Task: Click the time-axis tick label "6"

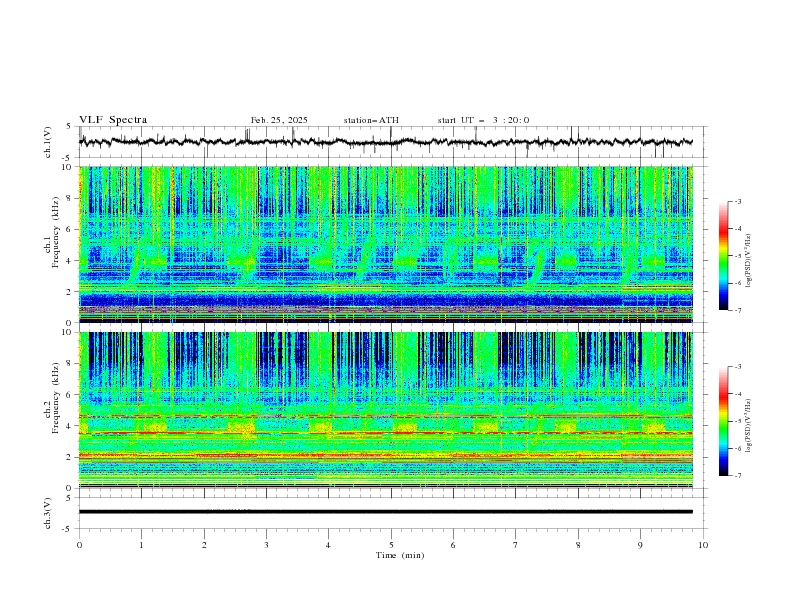Action: click(453, 545)
